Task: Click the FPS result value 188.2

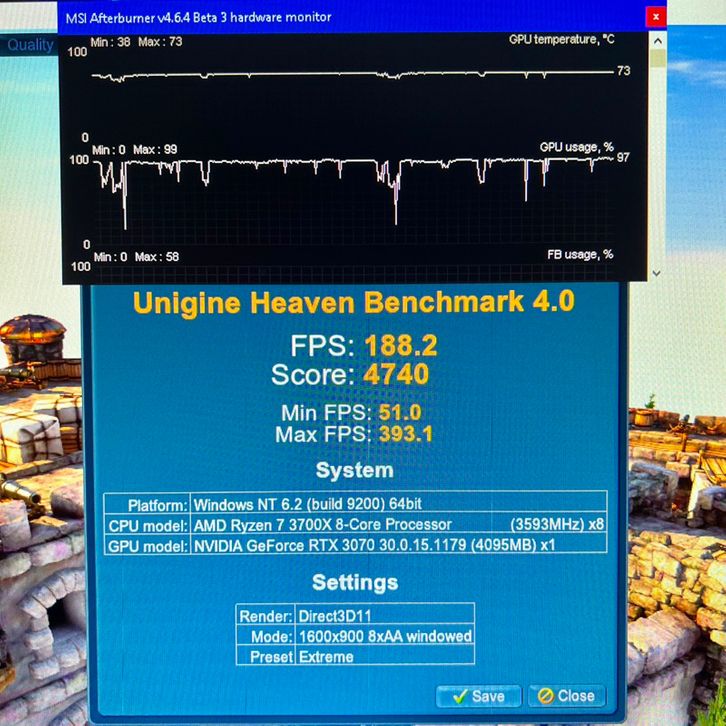Action: tap(400, 346)
